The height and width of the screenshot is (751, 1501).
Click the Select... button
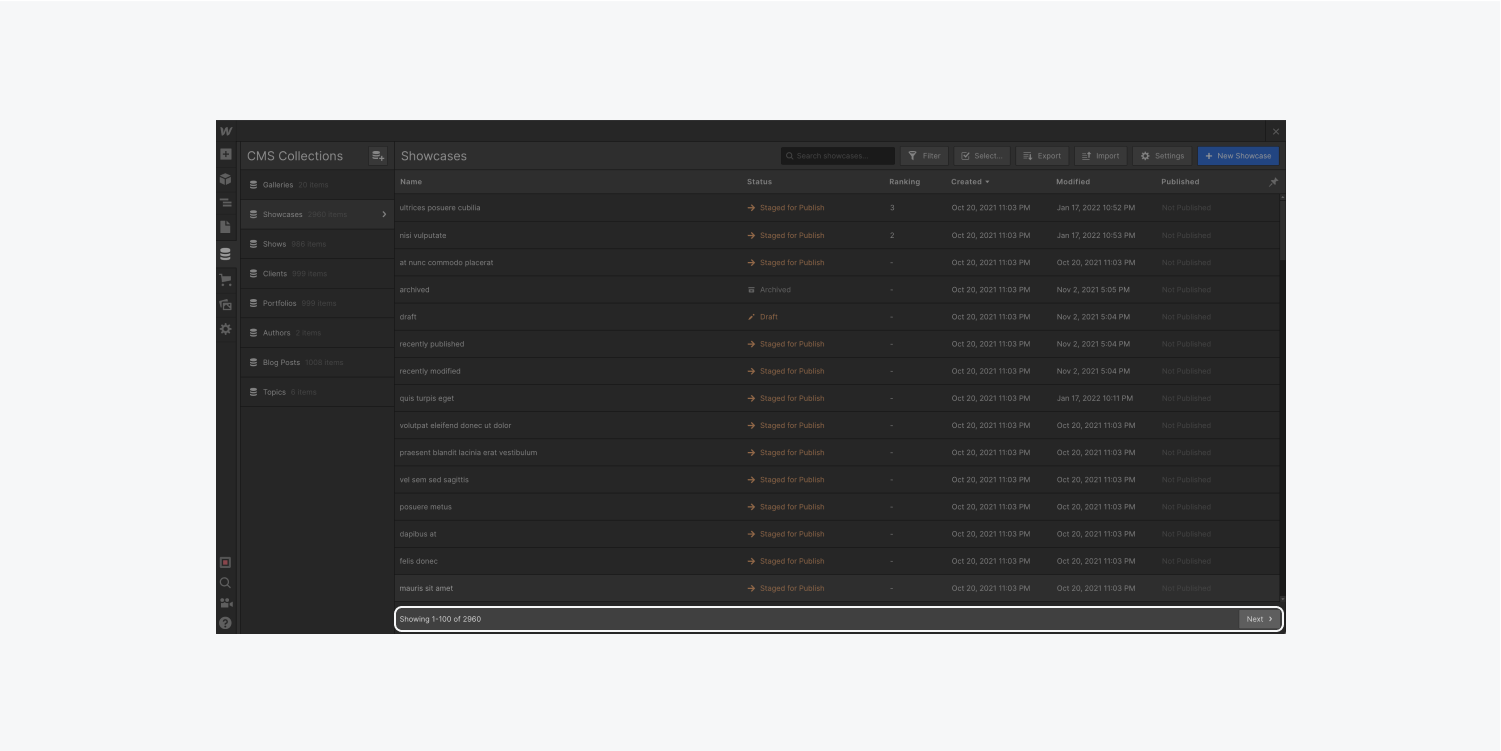(982, 156)
